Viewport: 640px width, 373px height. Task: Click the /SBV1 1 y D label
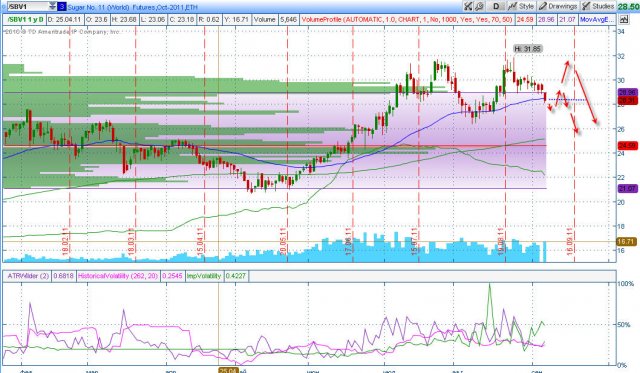pyautogui.click(x=25, y=19)
